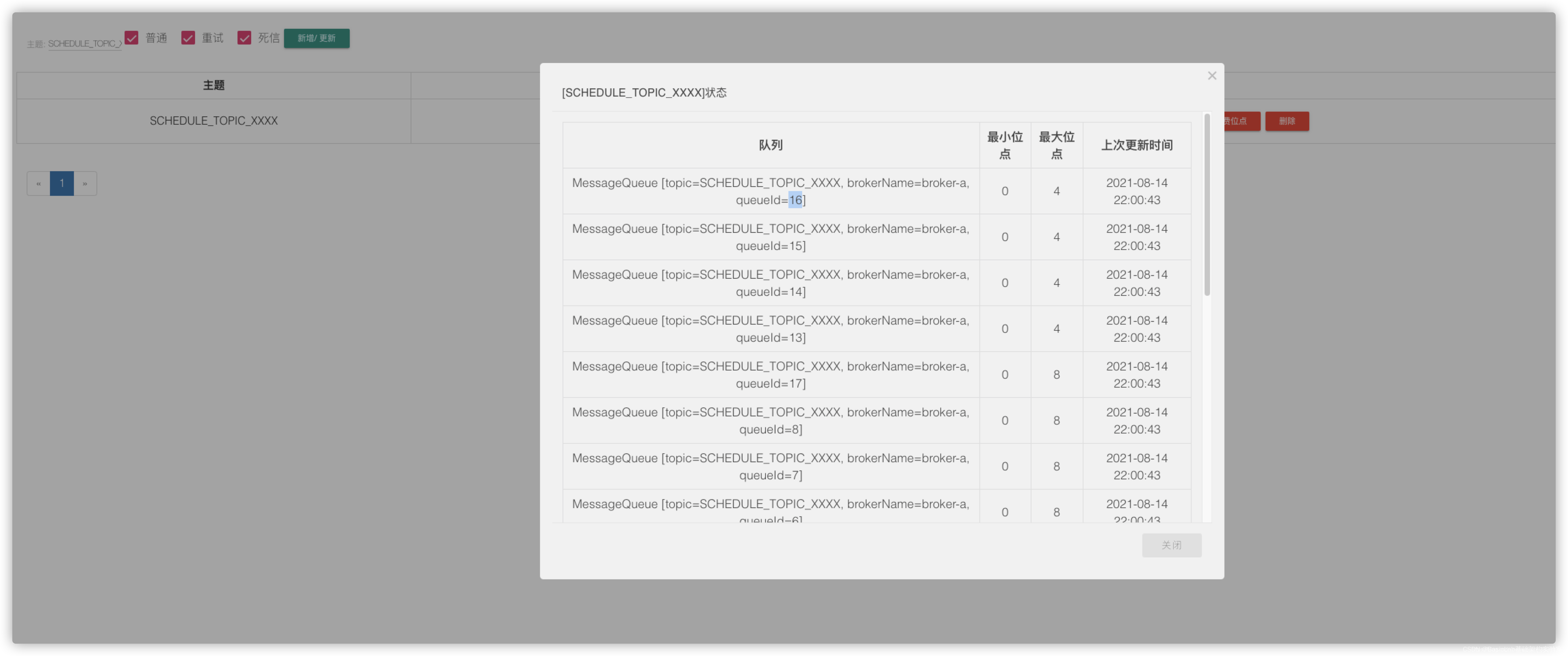This screenshot has width=1568, height=656.
Task: Select page 1 in pagination
Action: [62, 183]
